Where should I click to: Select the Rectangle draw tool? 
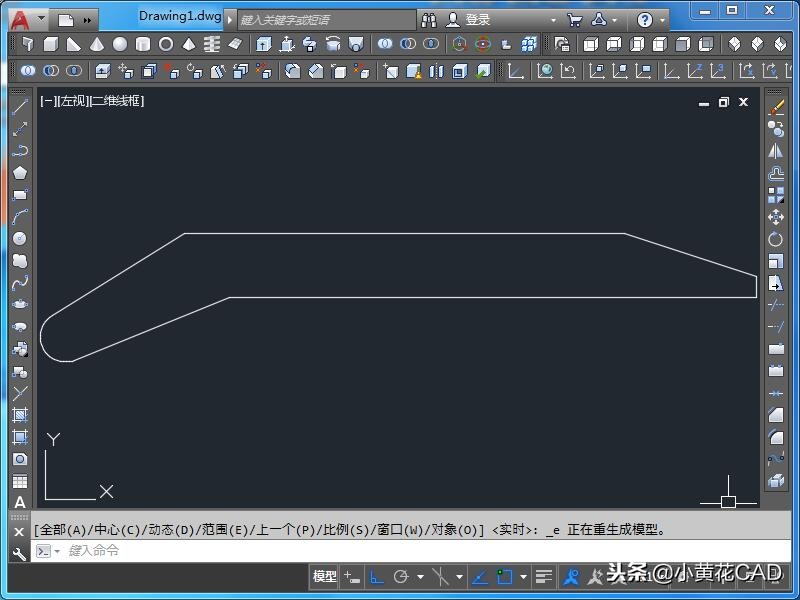(19, 195)
